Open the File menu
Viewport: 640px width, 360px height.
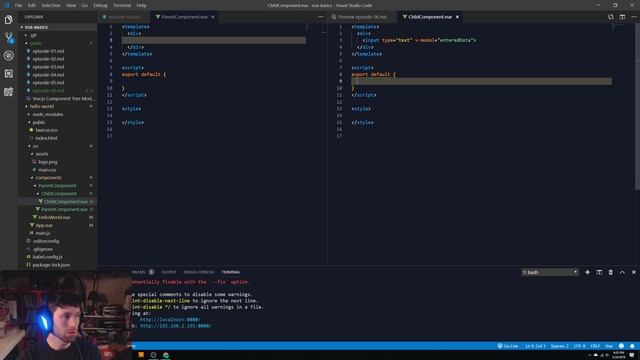[18, 5]
